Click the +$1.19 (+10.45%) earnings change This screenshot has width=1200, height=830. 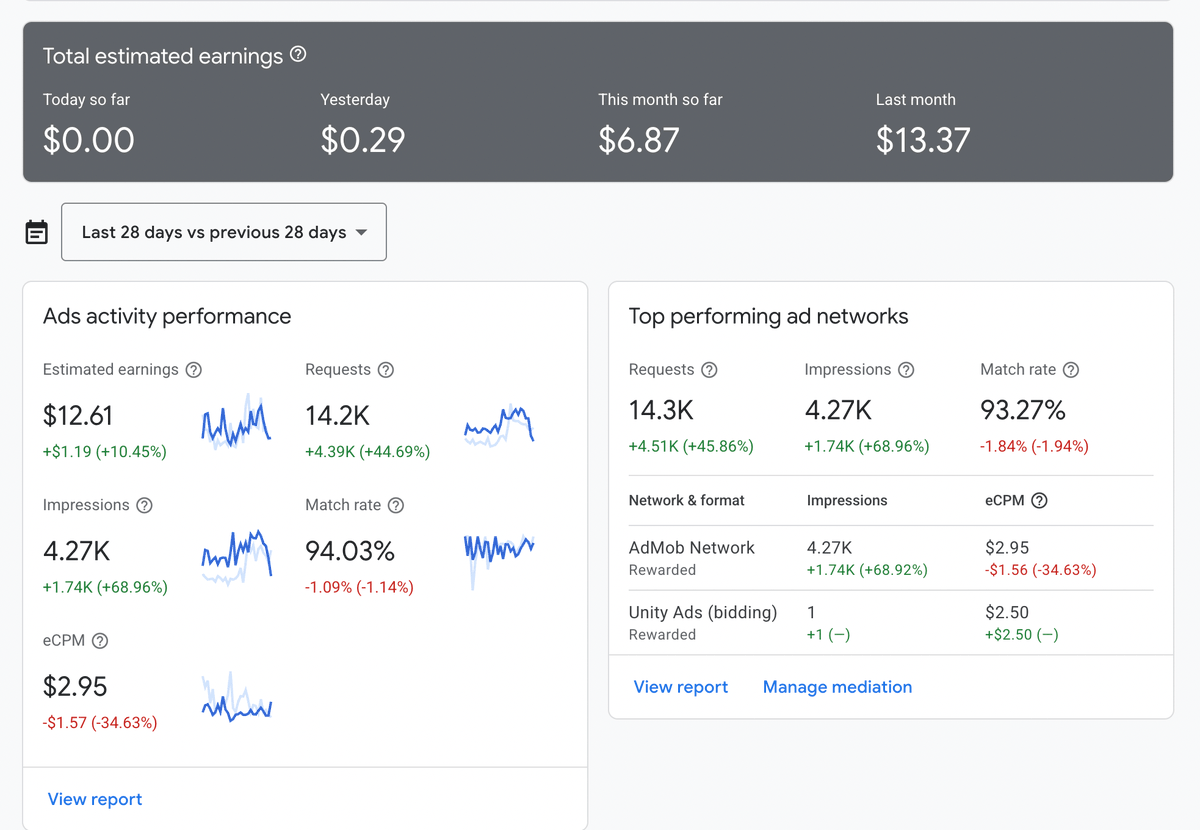(x=105, y=452)
